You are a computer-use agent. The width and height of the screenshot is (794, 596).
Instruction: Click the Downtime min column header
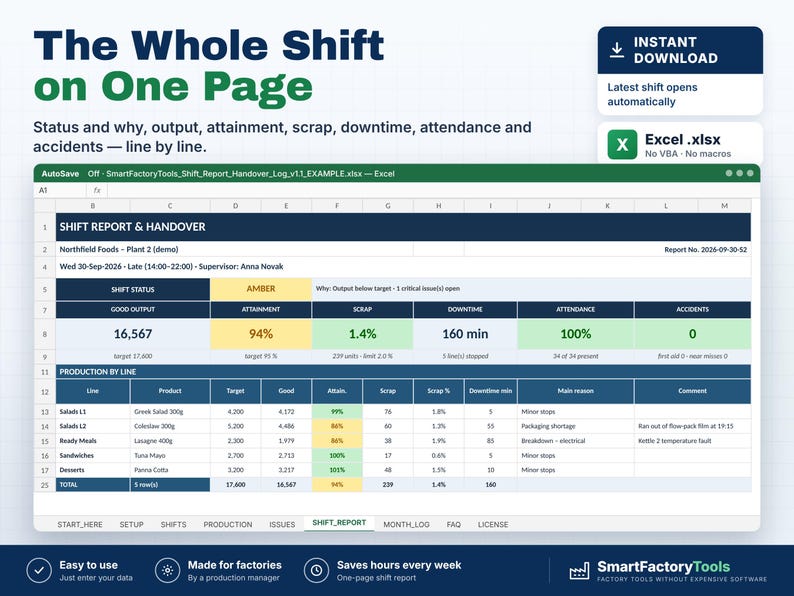click(491, 391)
